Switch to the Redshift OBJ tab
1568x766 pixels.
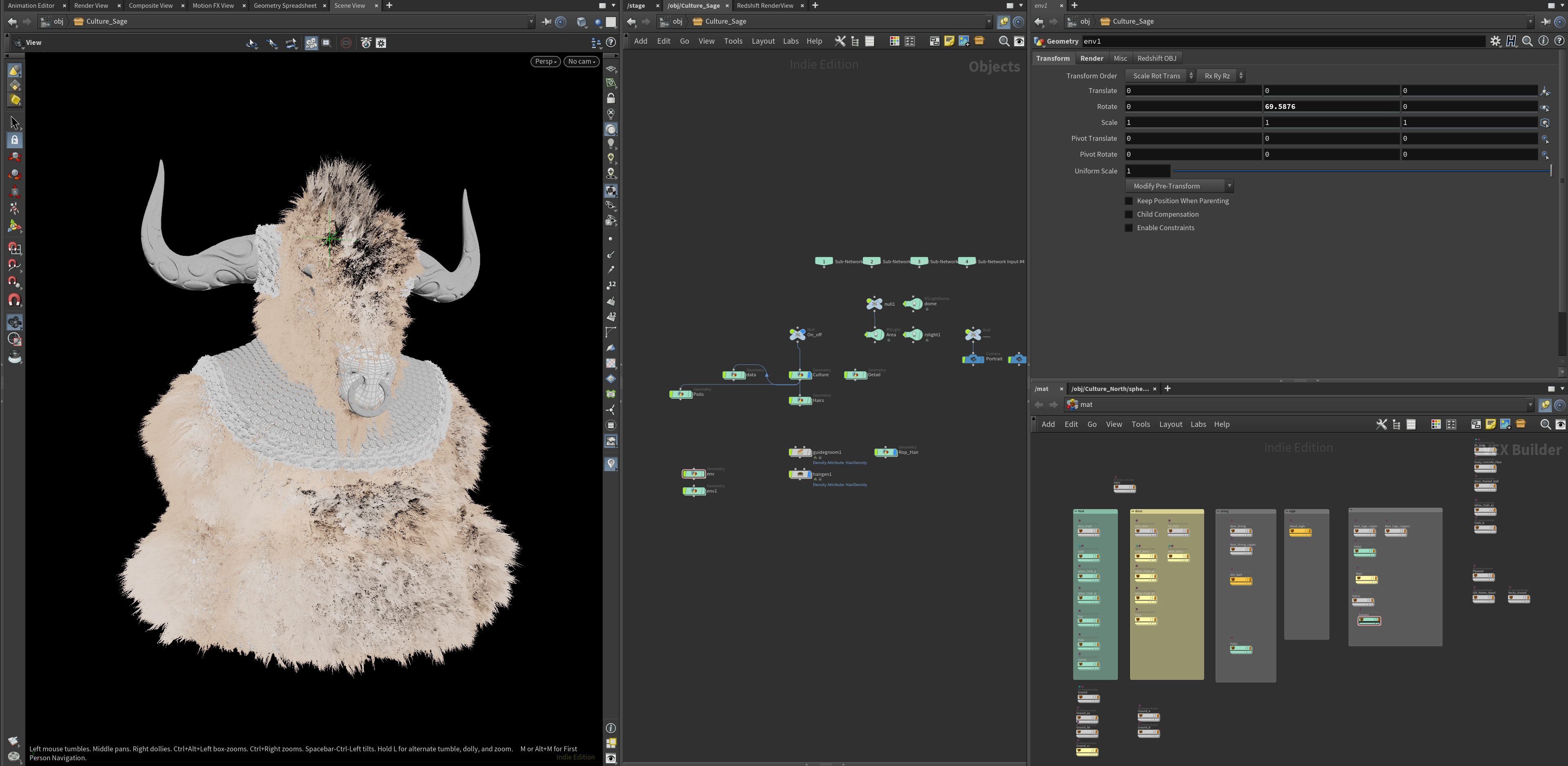point(1156,58)
